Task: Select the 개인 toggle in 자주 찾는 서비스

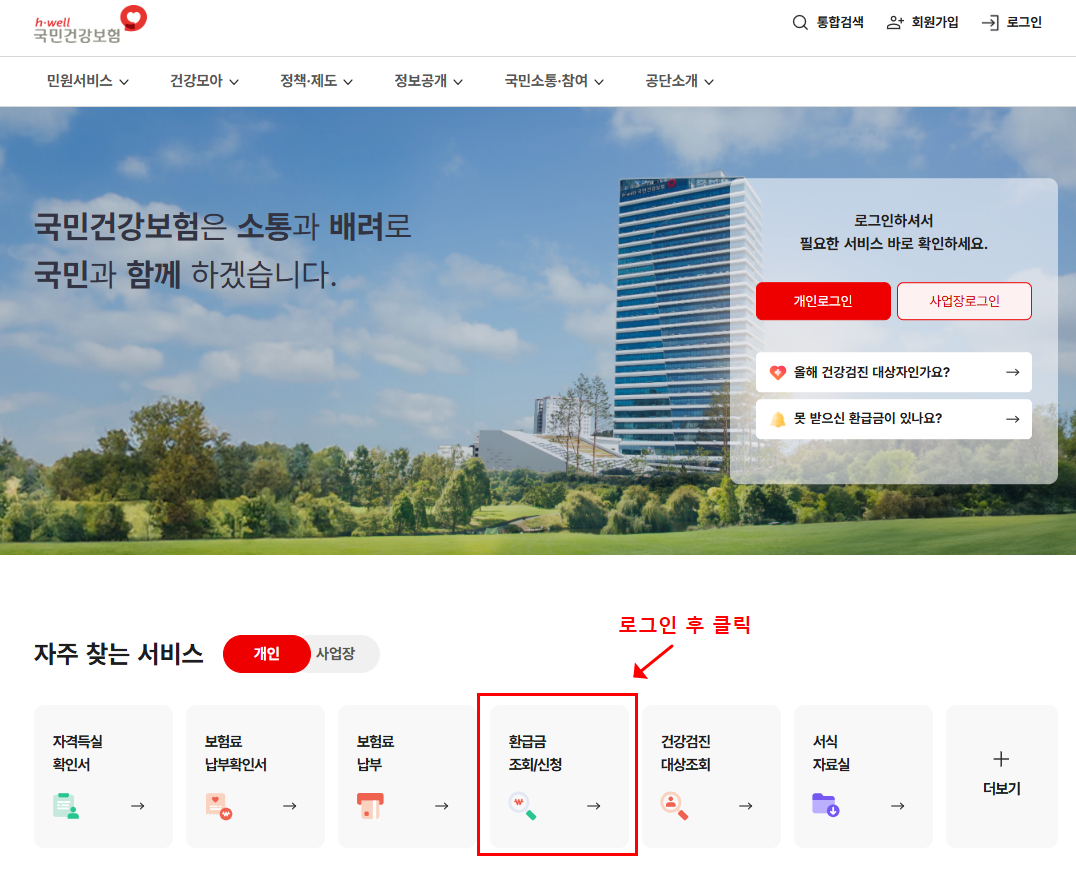Action: (x=267, y=654)
